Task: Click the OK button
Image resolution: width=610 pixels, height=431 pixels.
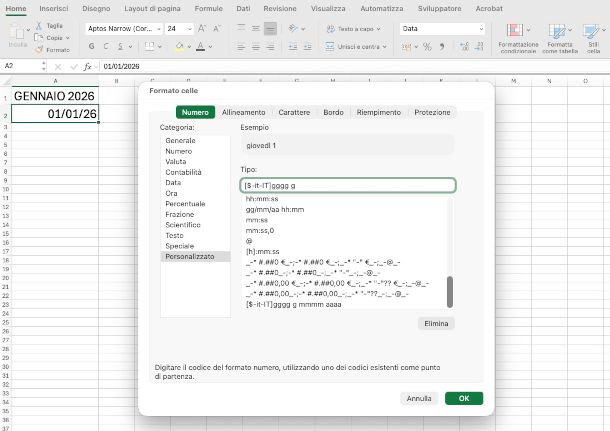Action: click(464, 398)
